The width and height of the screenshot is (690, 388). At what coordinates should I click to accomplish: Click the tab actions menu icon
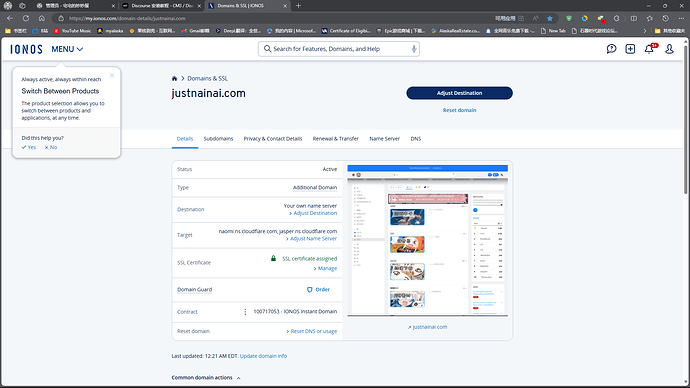22,6
